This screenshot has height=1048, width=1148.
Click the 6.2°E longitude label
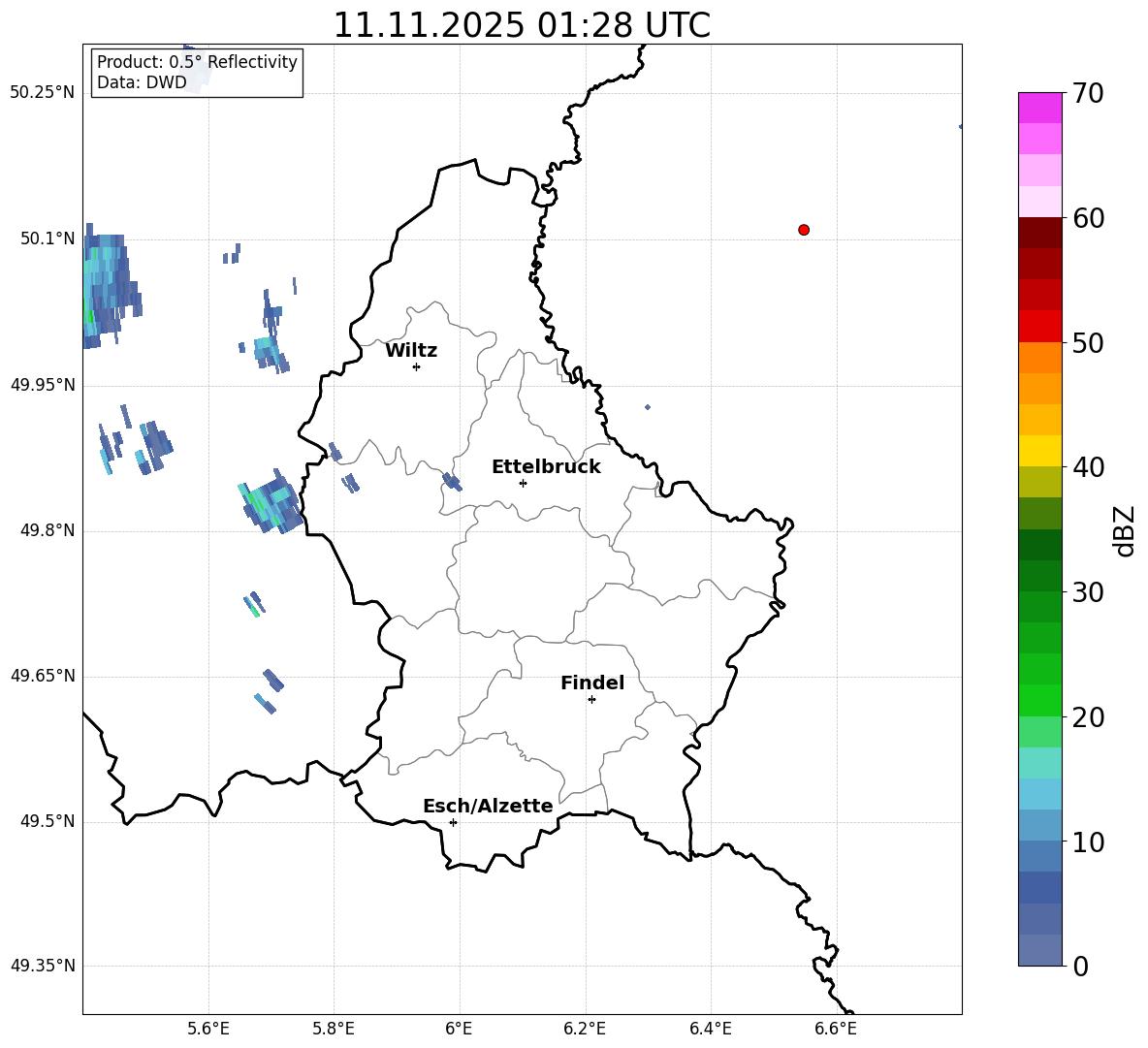click(x=585, y=1029)
